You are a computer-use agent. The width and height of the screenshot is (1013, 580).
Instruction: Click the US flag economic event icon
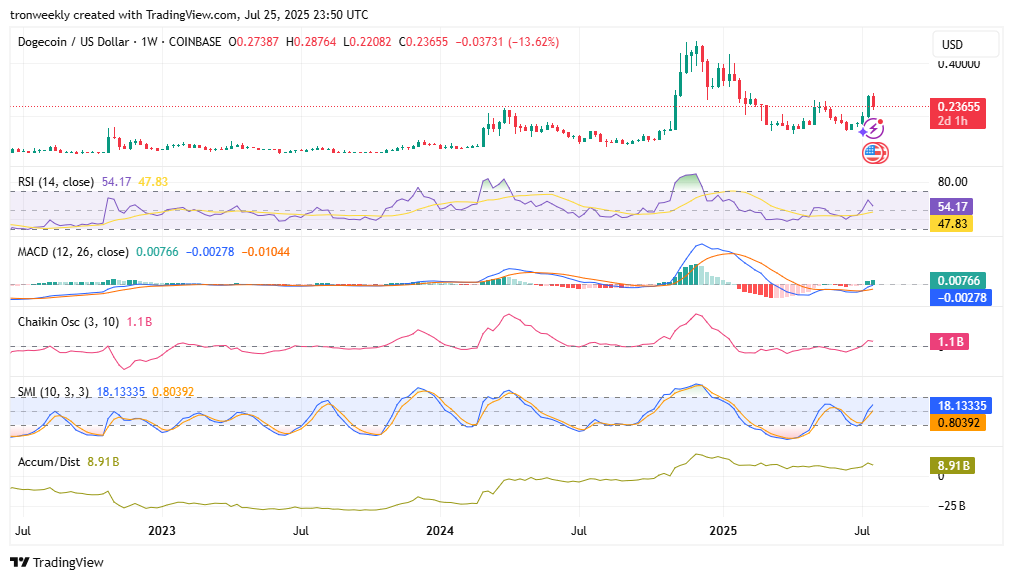pos(875,153)
